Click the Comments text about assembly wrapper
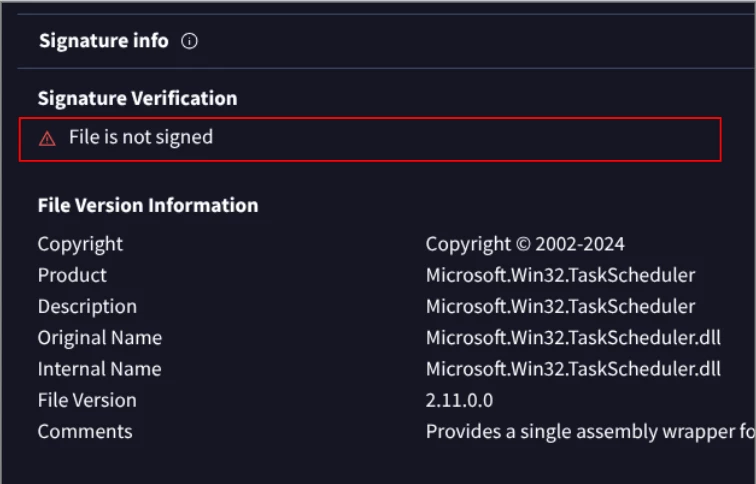The height and width of the screenshot is (484, 756). [x=590, y=432]
